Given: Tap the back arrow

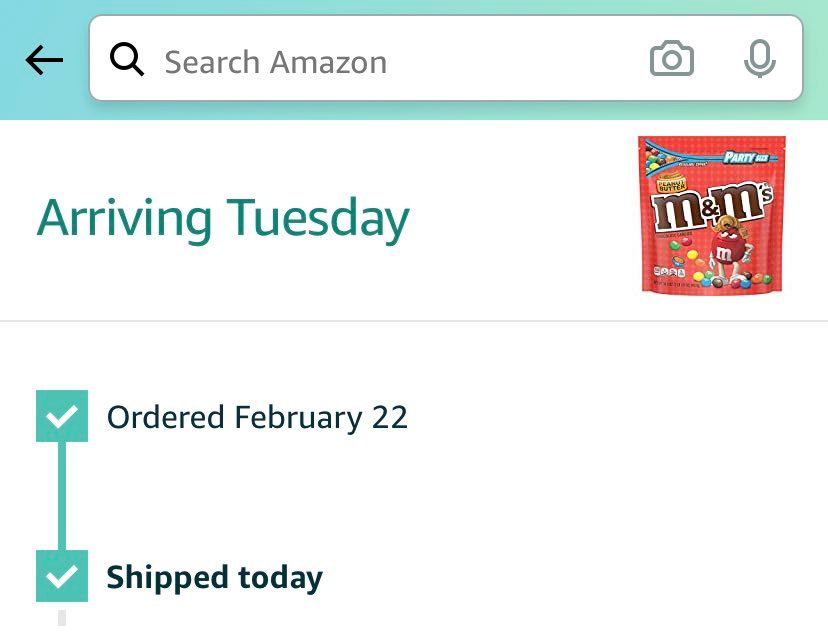Looking at the screenshot, I should point(44,61).
